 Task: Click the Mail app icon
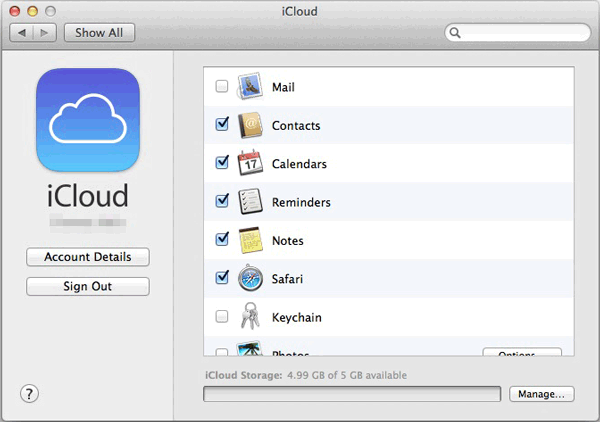(250, 86)
